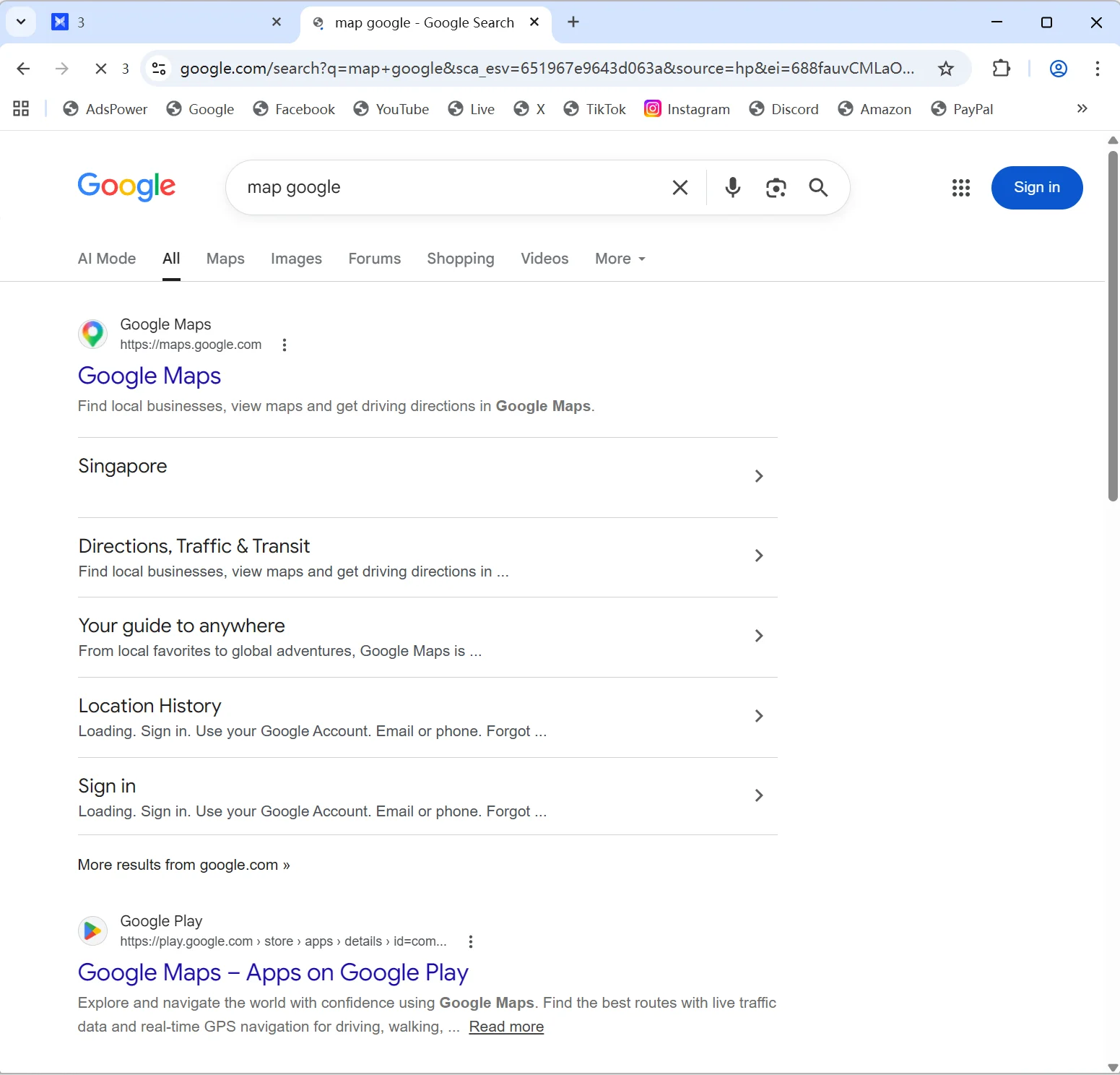The height and width of the screenshot is (1075, 1120).
Task: Expand the Singapore sitelink chevron
Action: point(758,476)
